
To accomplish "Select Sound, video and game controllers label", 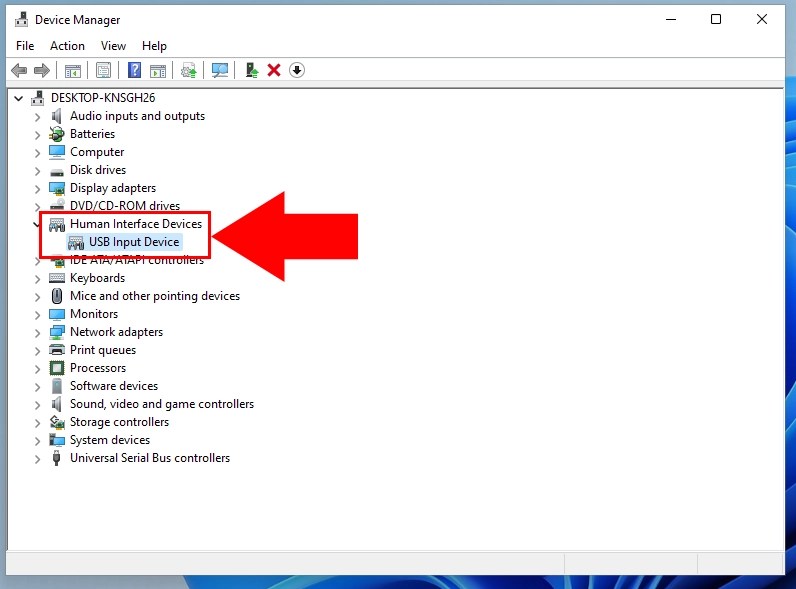I will pos(162,404).
